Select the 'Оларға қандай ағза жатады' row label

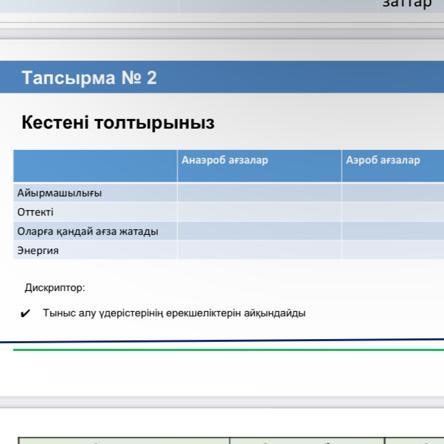click(88, 231)
